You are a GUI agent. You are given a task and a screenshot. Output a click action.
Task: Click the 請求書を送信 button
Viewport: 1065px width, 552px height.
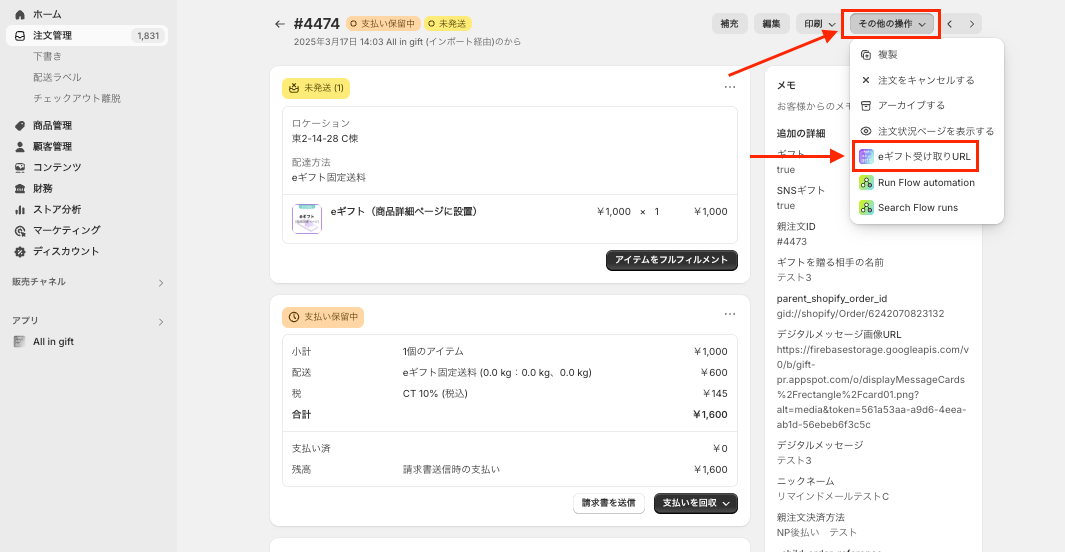pos(609,503)
